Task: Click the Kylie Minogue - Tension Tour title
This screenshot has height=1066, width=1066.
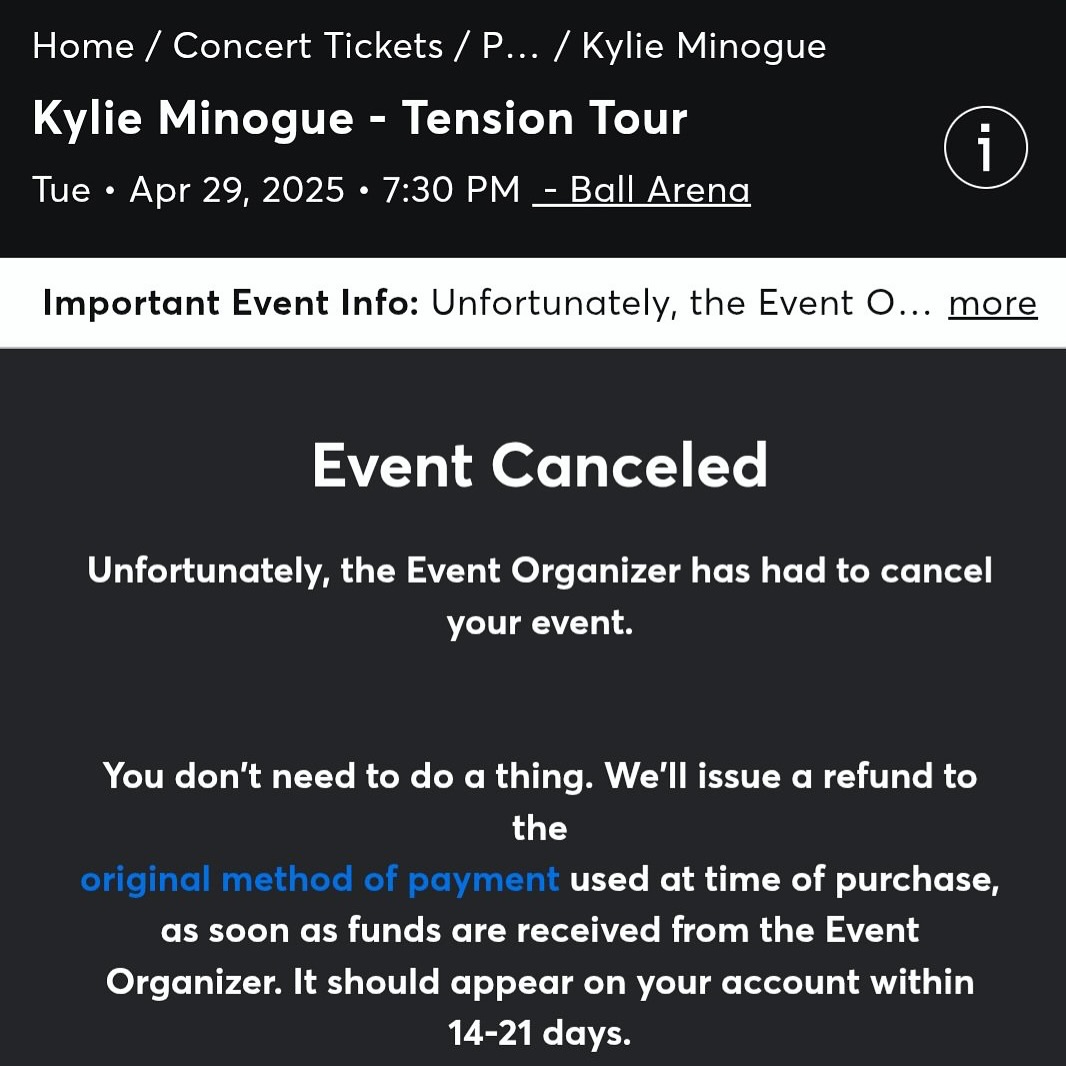Action: tap(360, 118)
